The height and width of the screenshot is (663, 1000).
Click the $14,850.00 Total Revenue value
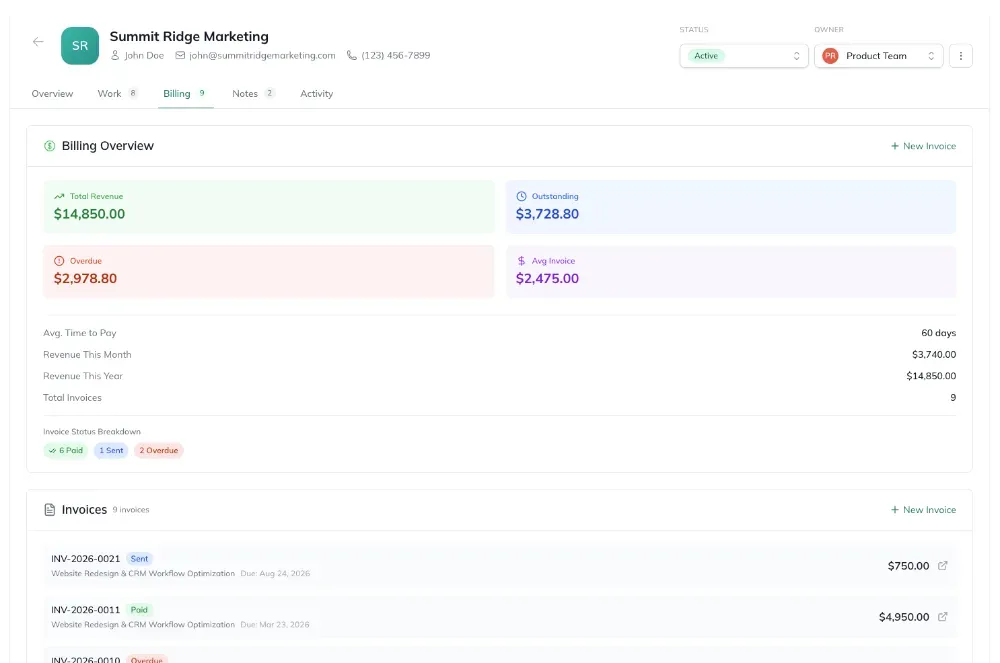pyautogui.click(x=89, y=214)
